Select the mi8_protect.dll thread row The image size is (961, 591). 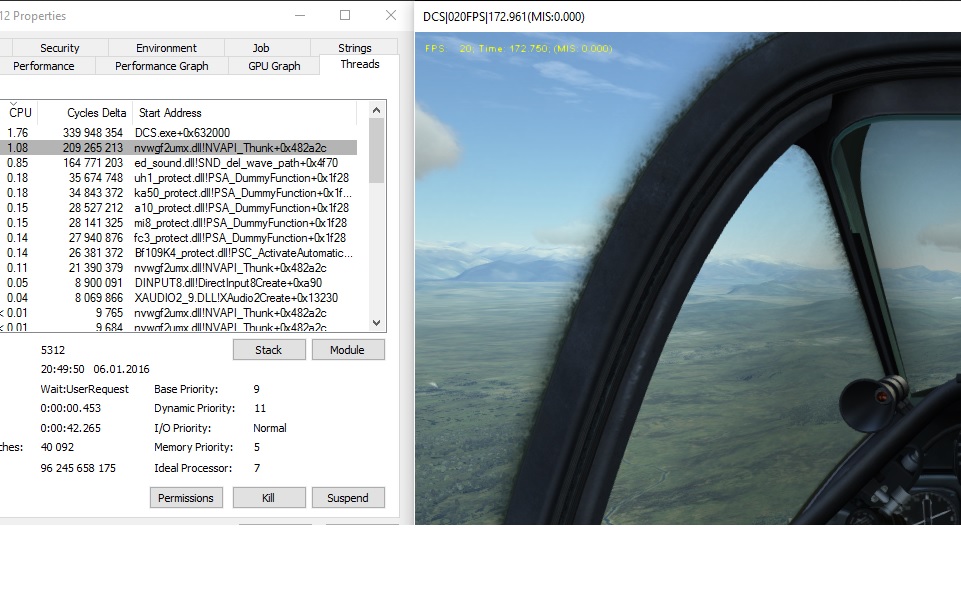tap(178, 223)
